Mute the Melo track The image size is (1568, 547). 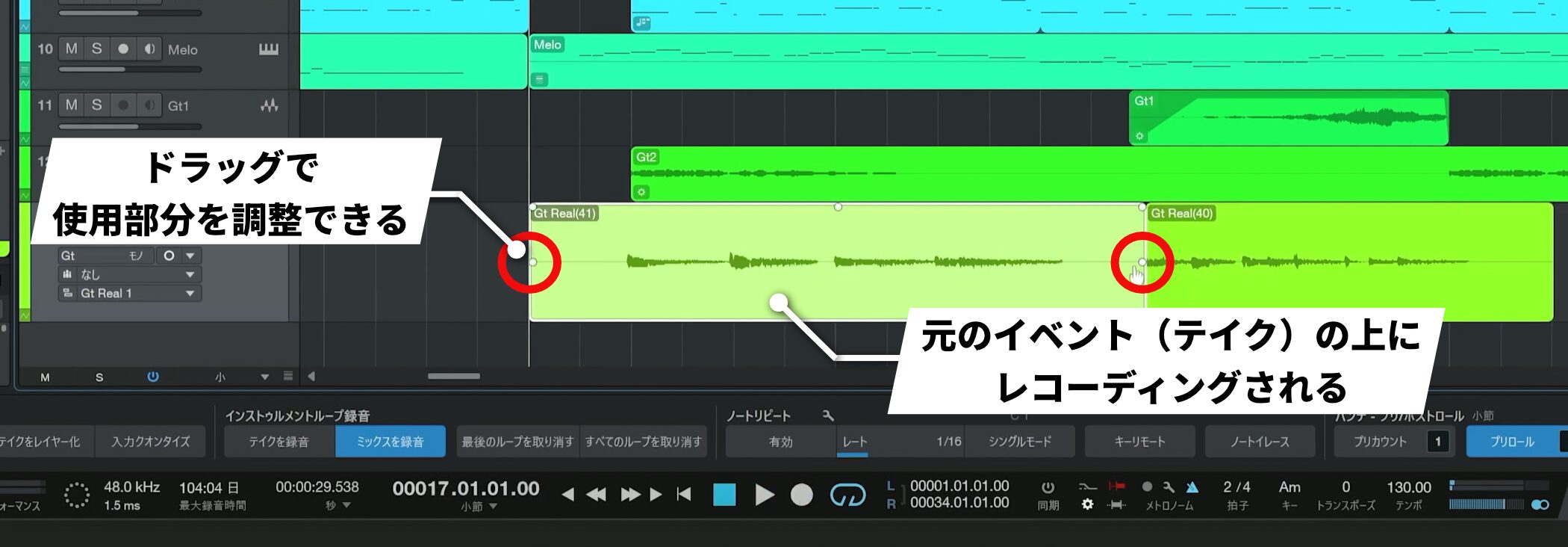tap(72, 49)
